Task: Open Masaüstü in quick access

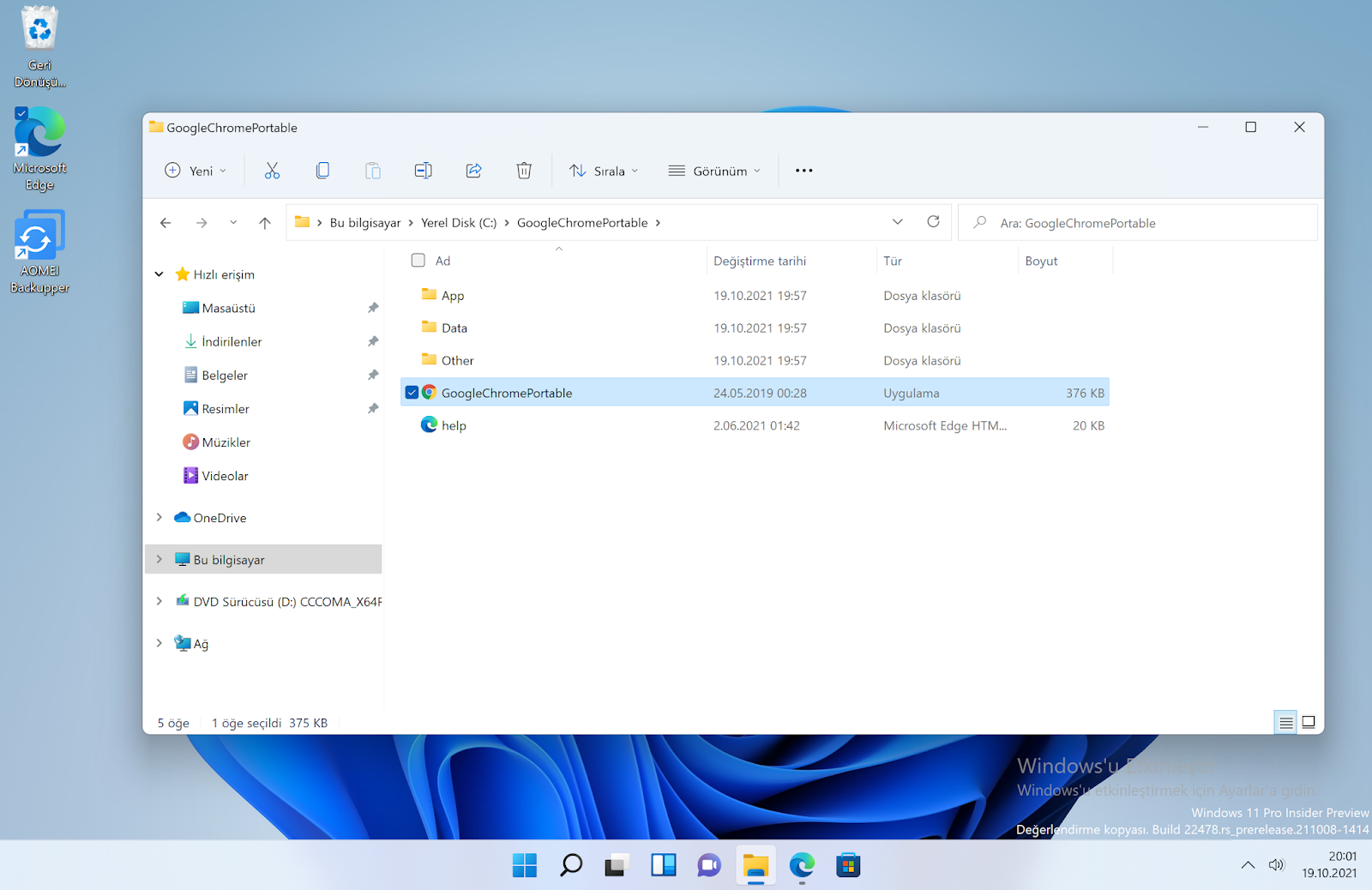Action: pyautogui.click(x=228, y=308)
